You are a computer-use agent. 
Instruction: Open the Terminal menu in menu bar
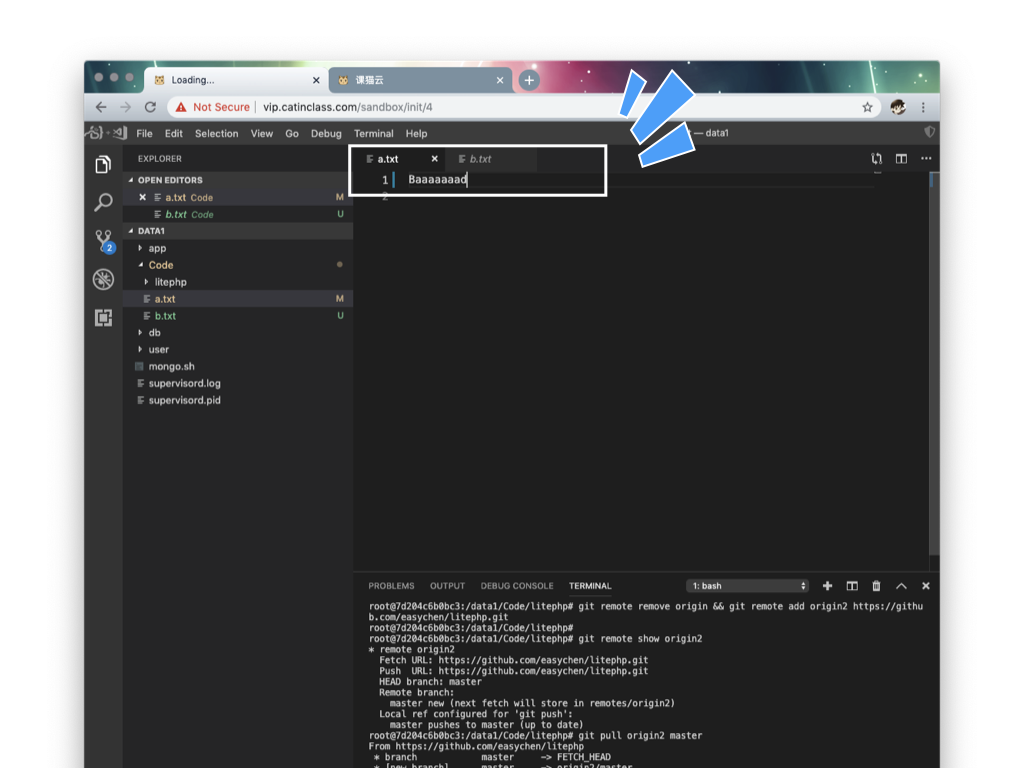click(x=373, y=133)
